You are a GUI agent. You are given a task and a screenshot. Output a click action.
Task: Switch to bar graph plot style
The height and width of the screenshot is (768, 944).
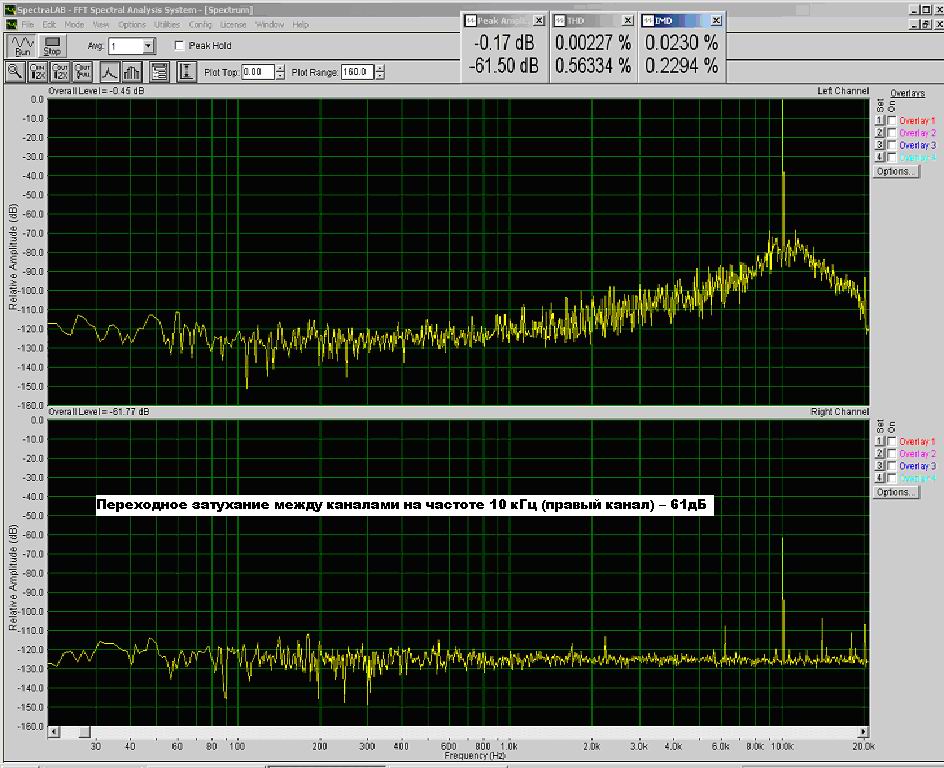[x=131, y=72]
